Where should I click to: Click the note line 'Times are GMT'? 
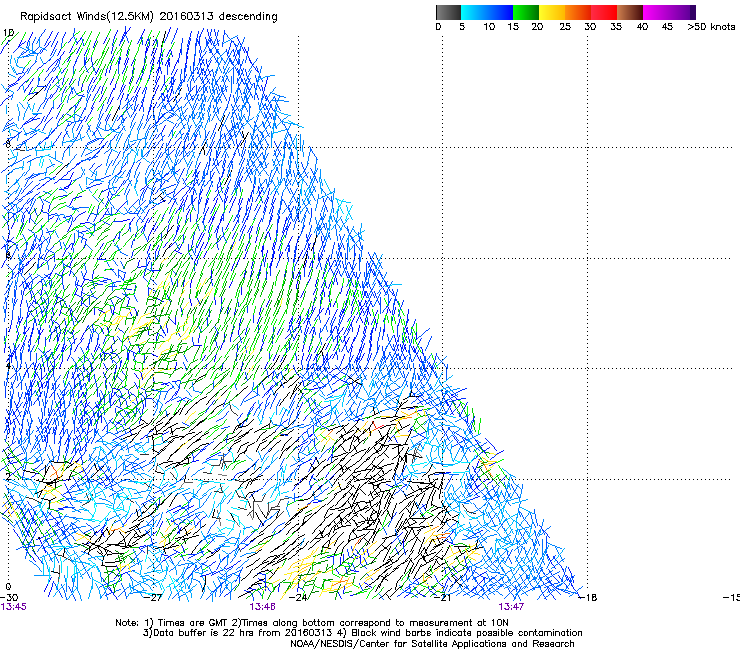click(192, 623)
